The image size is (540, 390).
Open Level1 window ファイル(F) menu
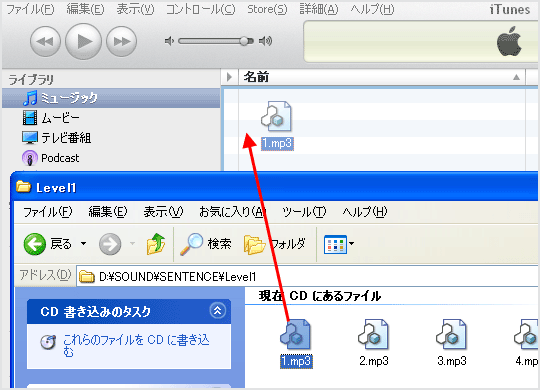[x=48, y=212]
